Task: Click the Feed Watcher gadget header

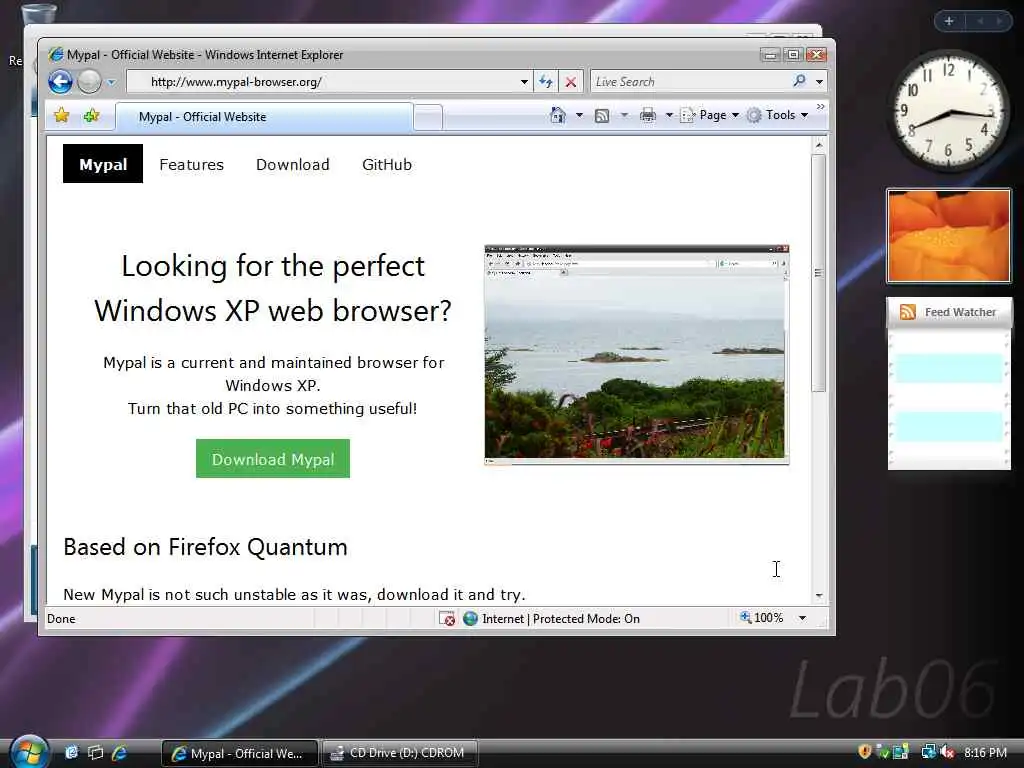Action: click(949, 312)
